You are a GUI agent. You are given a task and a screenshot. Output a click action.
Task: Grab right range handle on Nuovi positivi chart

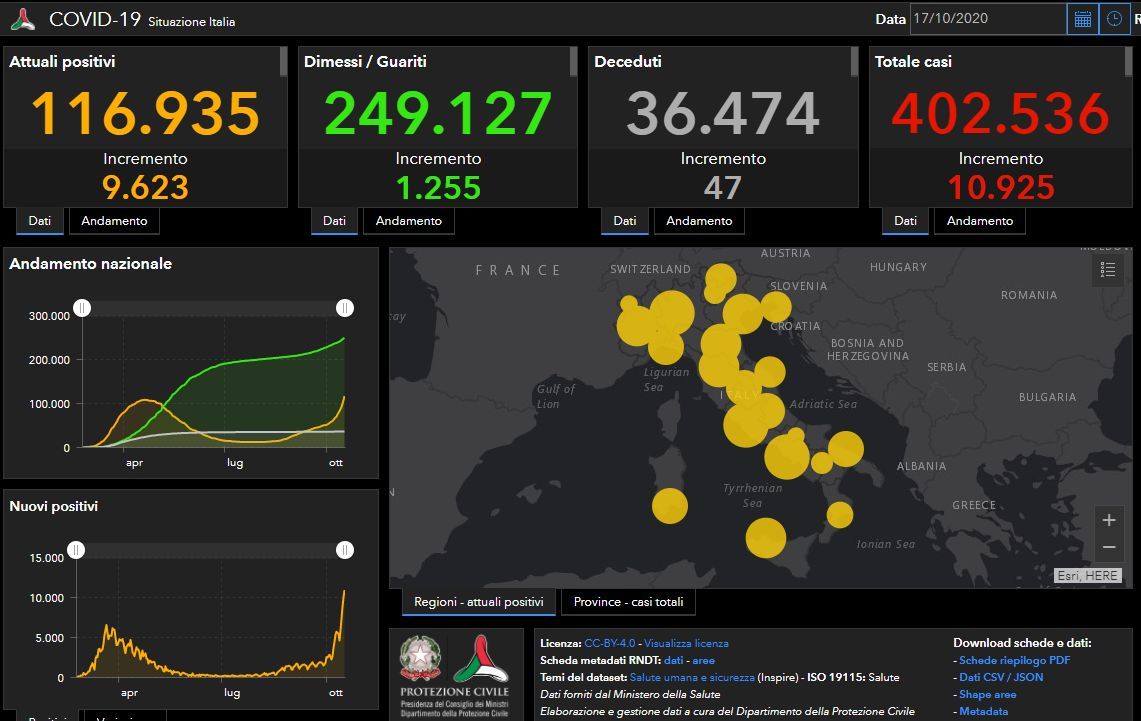345,550
